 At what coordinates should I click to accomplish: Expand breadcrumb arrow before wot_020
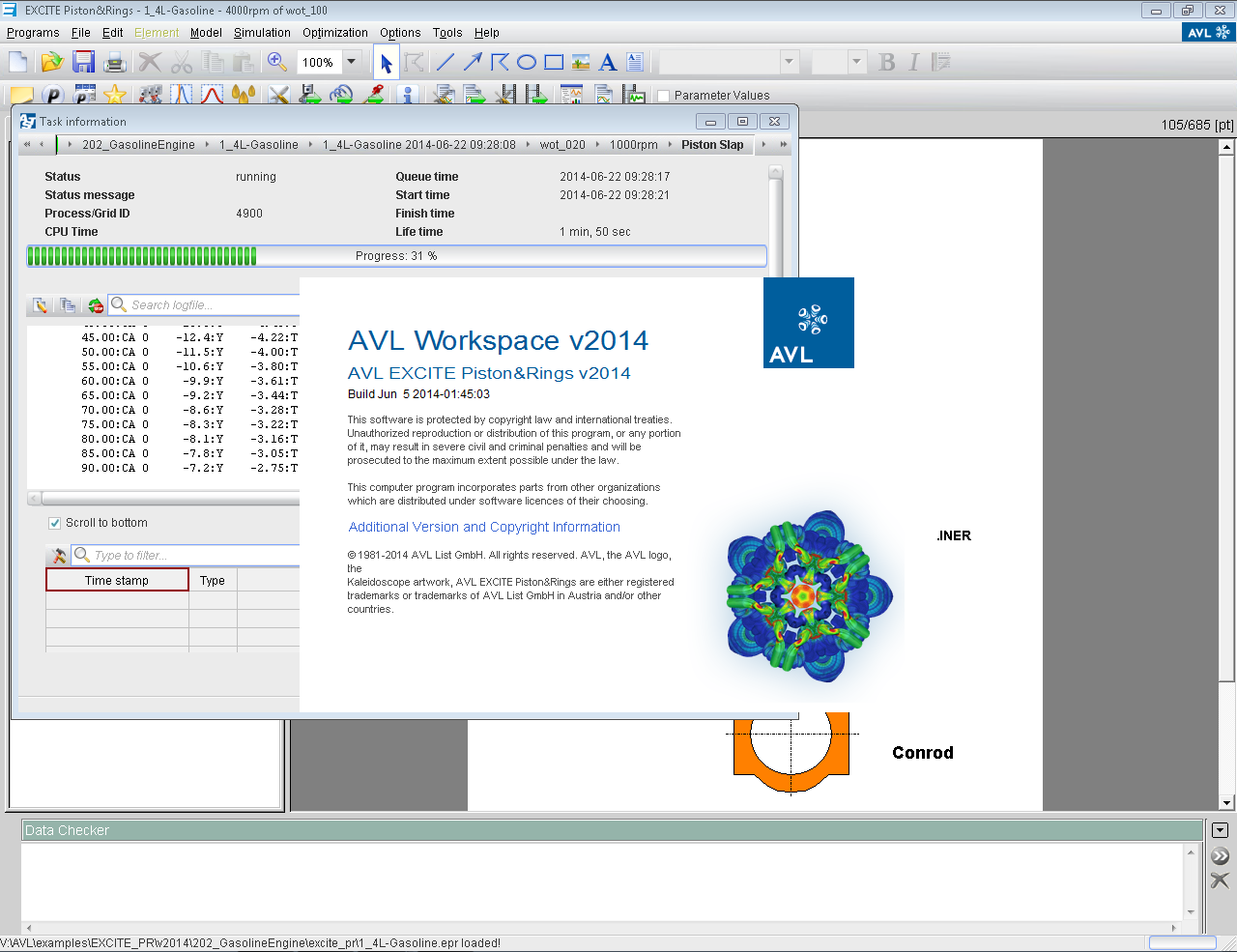529,145
